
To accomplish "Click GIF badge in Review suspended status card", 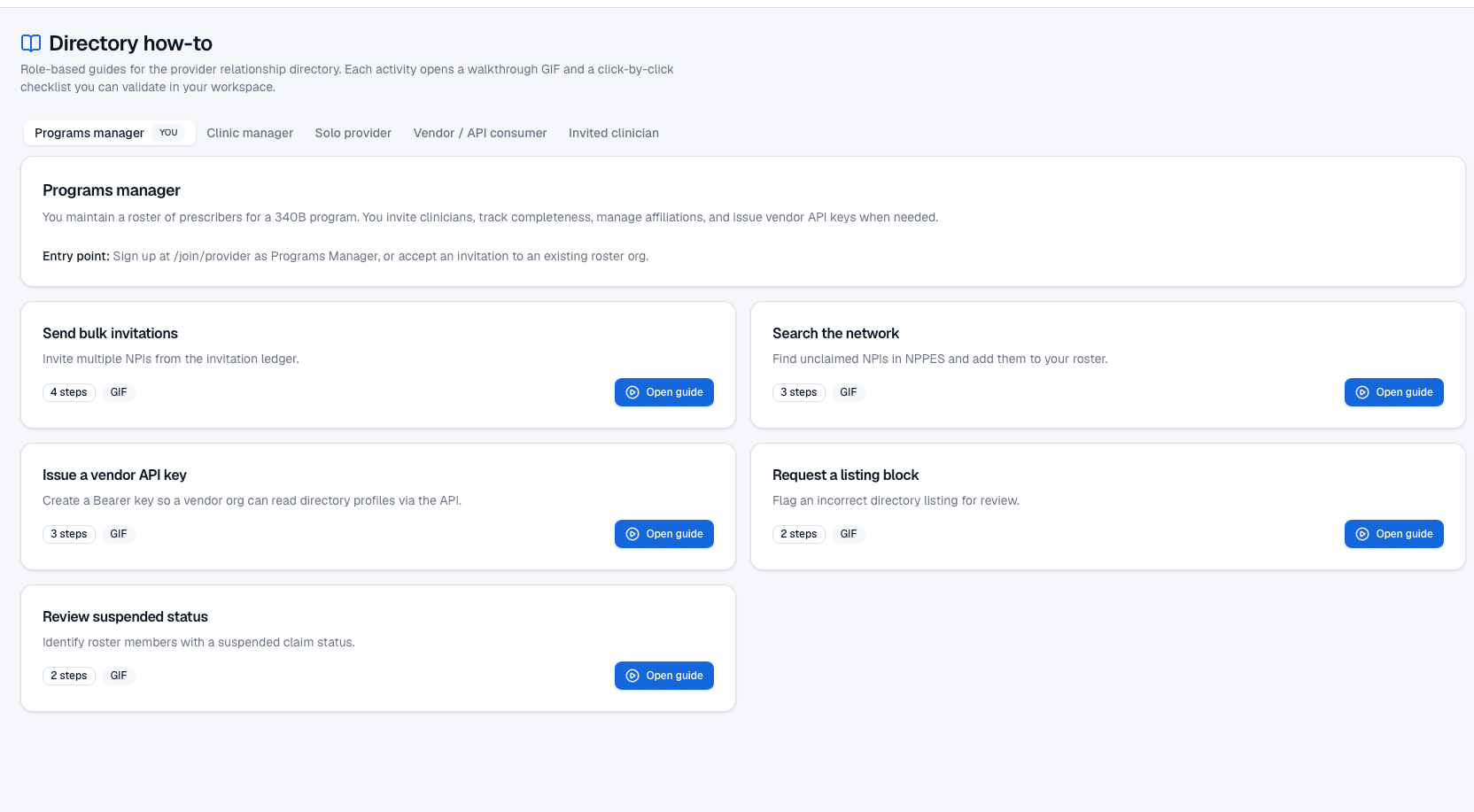I will (x=119, y=676).
